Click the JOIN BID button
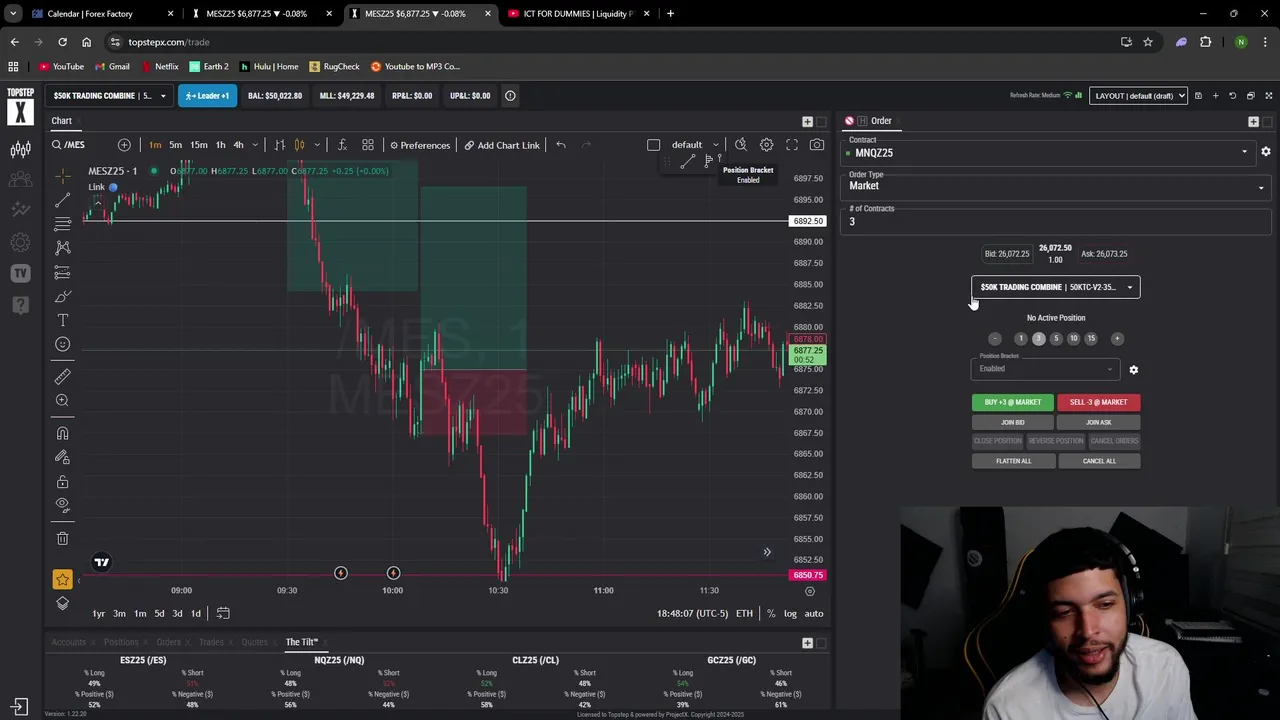The width and height of the screenshot is (1280, 720). [1013, 422]
